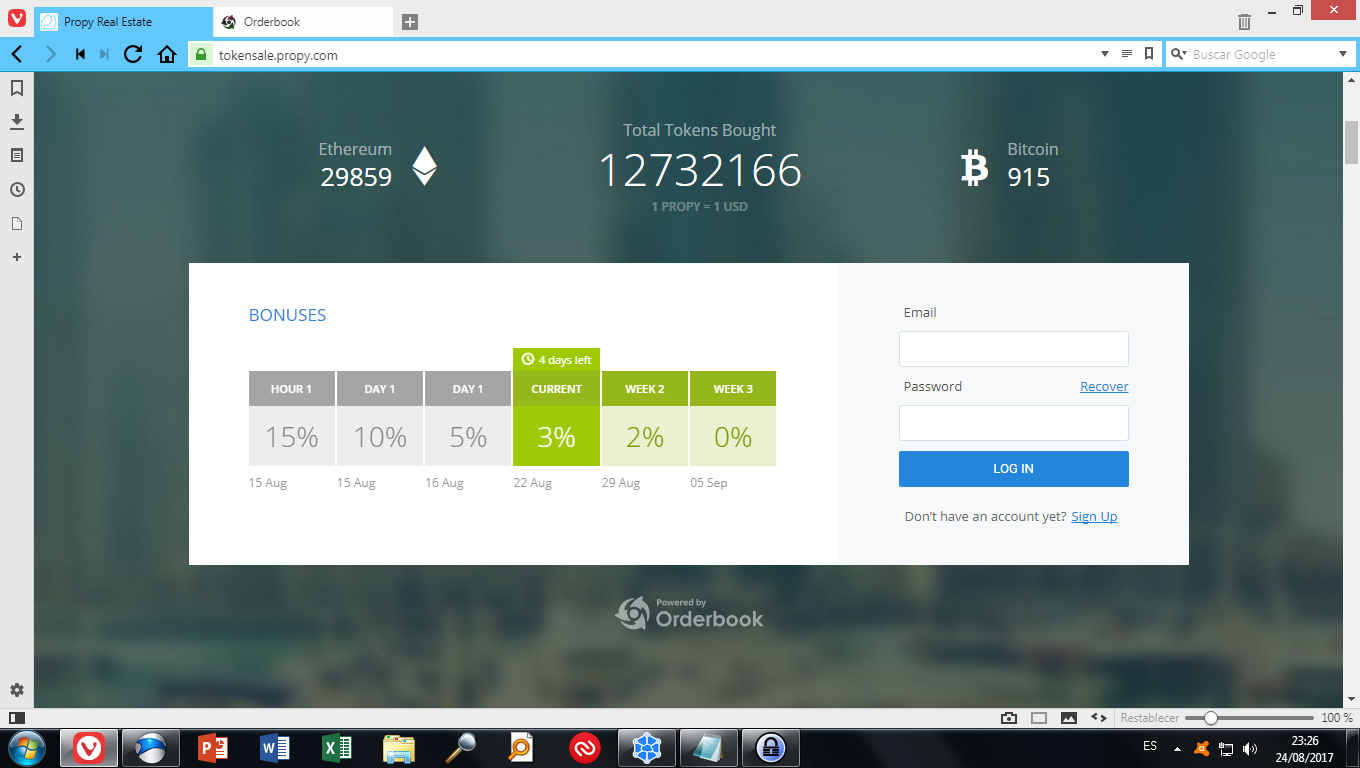
Task: Reload the current page
Action: [x=133, y=54]
